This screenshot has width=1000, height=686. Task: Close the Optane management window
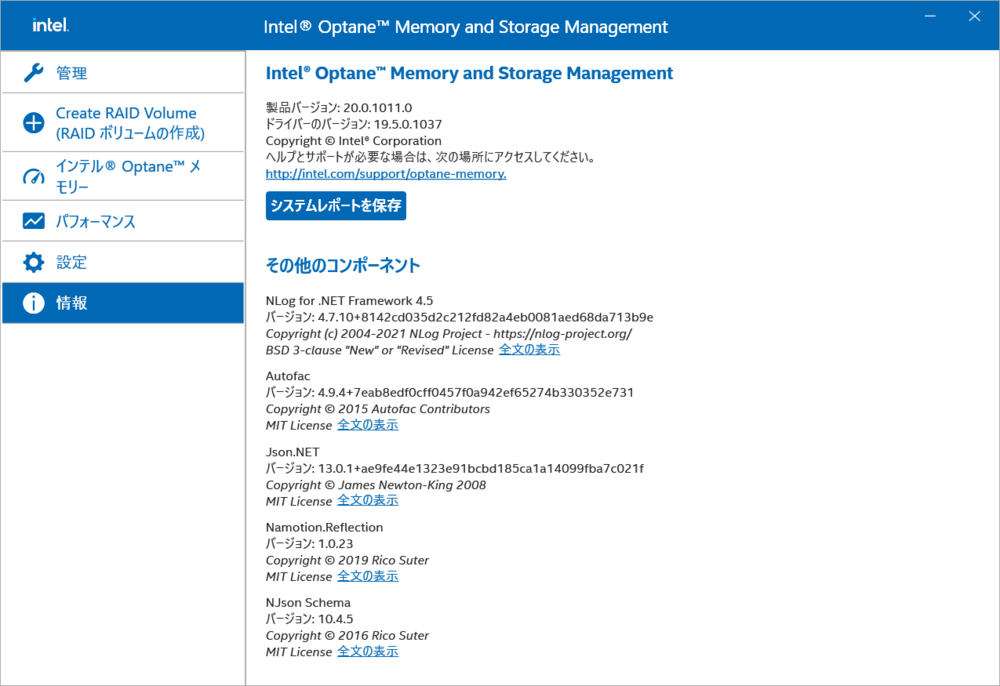click(974, 16)
